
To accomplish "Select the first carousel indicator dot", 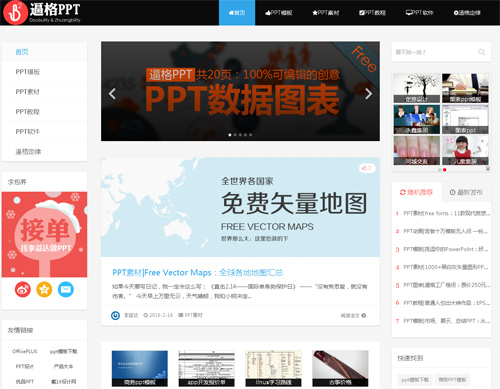I will [x=230, y=135].
